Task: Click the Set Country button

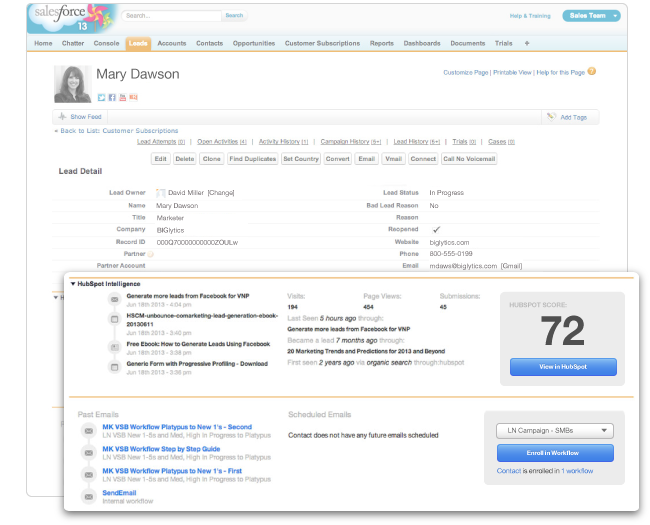Action: (x=301, y=159)
